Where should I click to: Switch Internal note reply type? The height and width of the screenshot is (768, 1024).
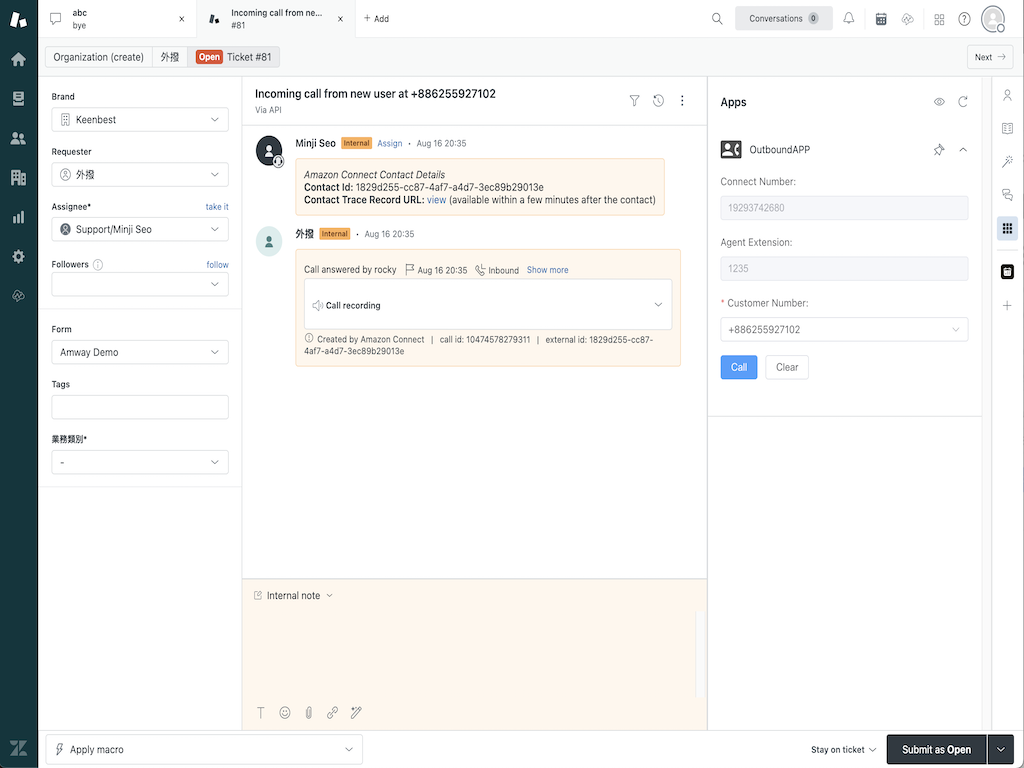click(x=293, y=596)
